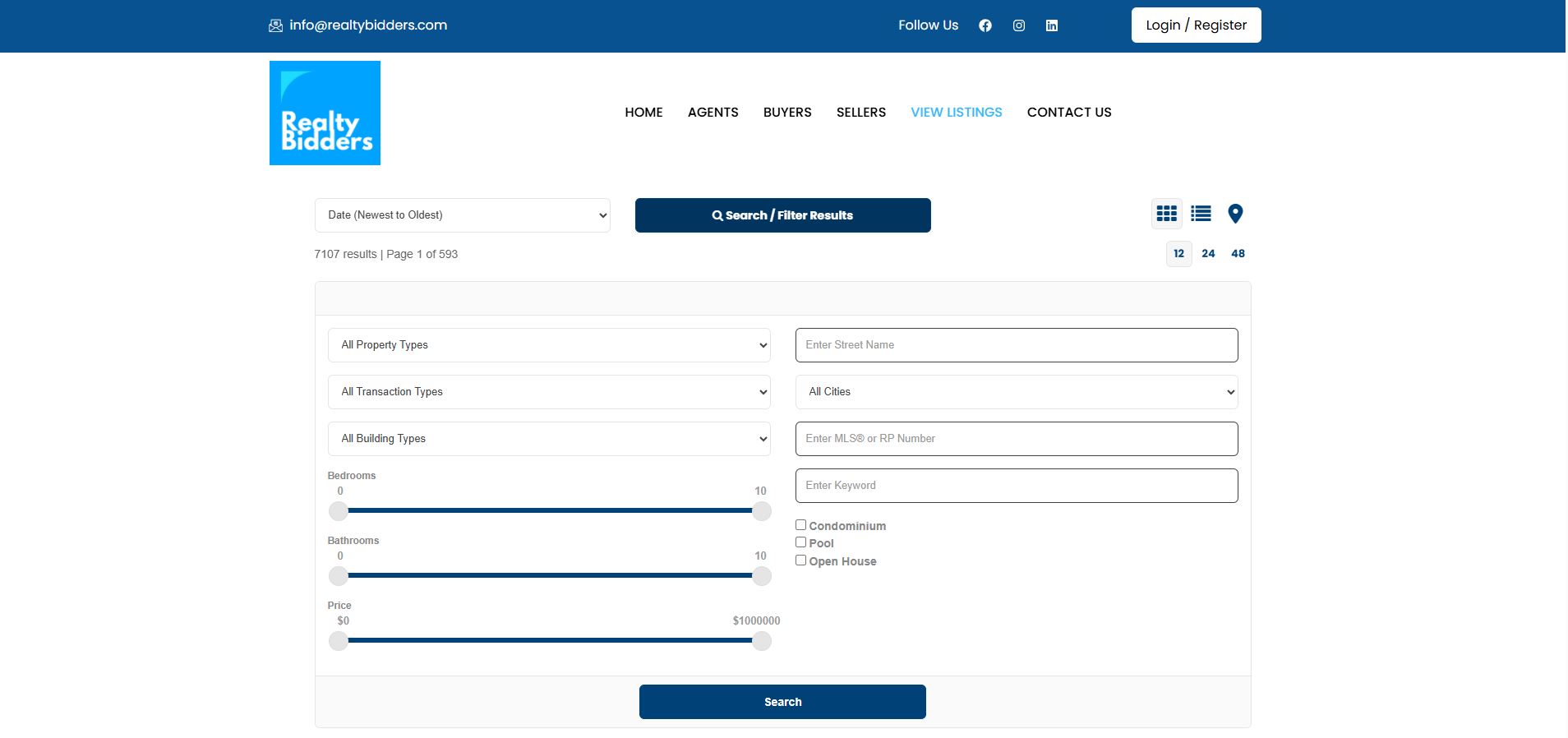This screenshot has width=1568, height=738.
Task: Open the Instagram social icon
Action: [1018, 25]
